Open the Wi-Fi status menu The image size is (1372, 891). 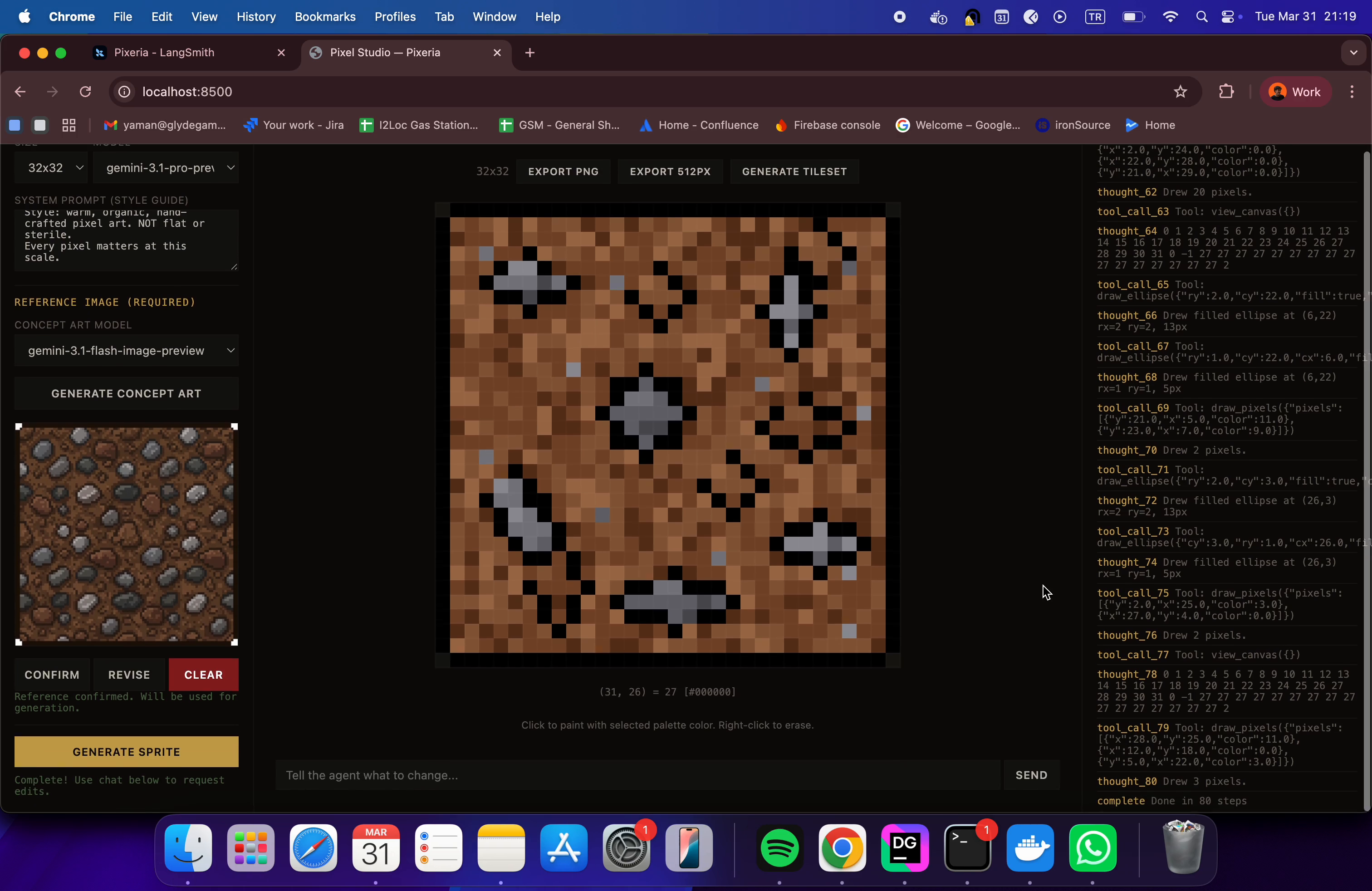(1170, 17)
